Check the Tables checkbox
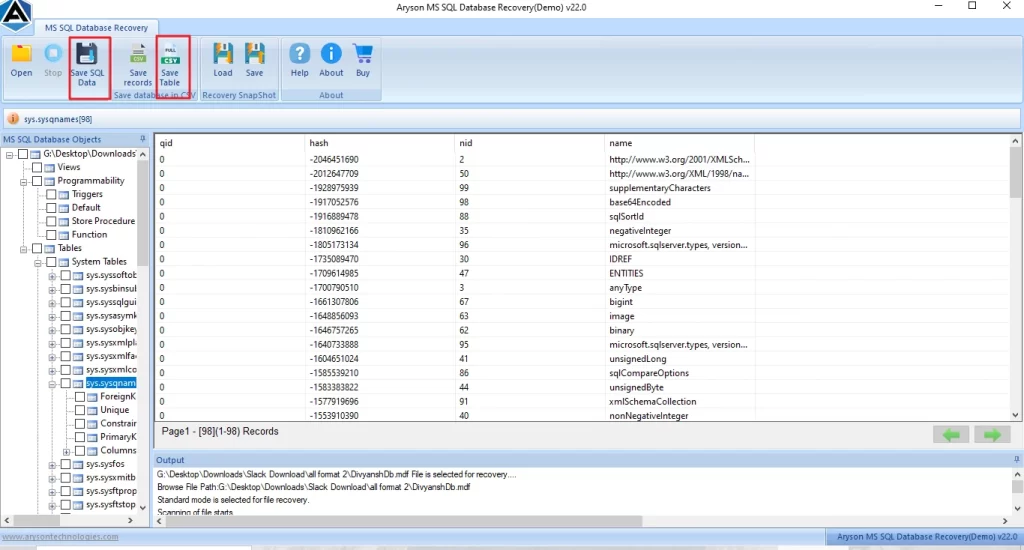 37,248
